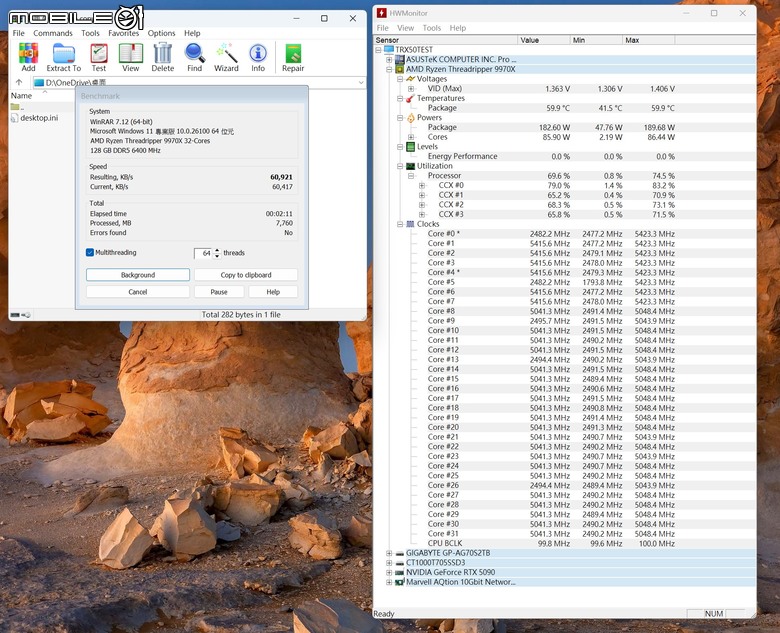Click the HWMonitor title bar icon

(x=382, y=13)
